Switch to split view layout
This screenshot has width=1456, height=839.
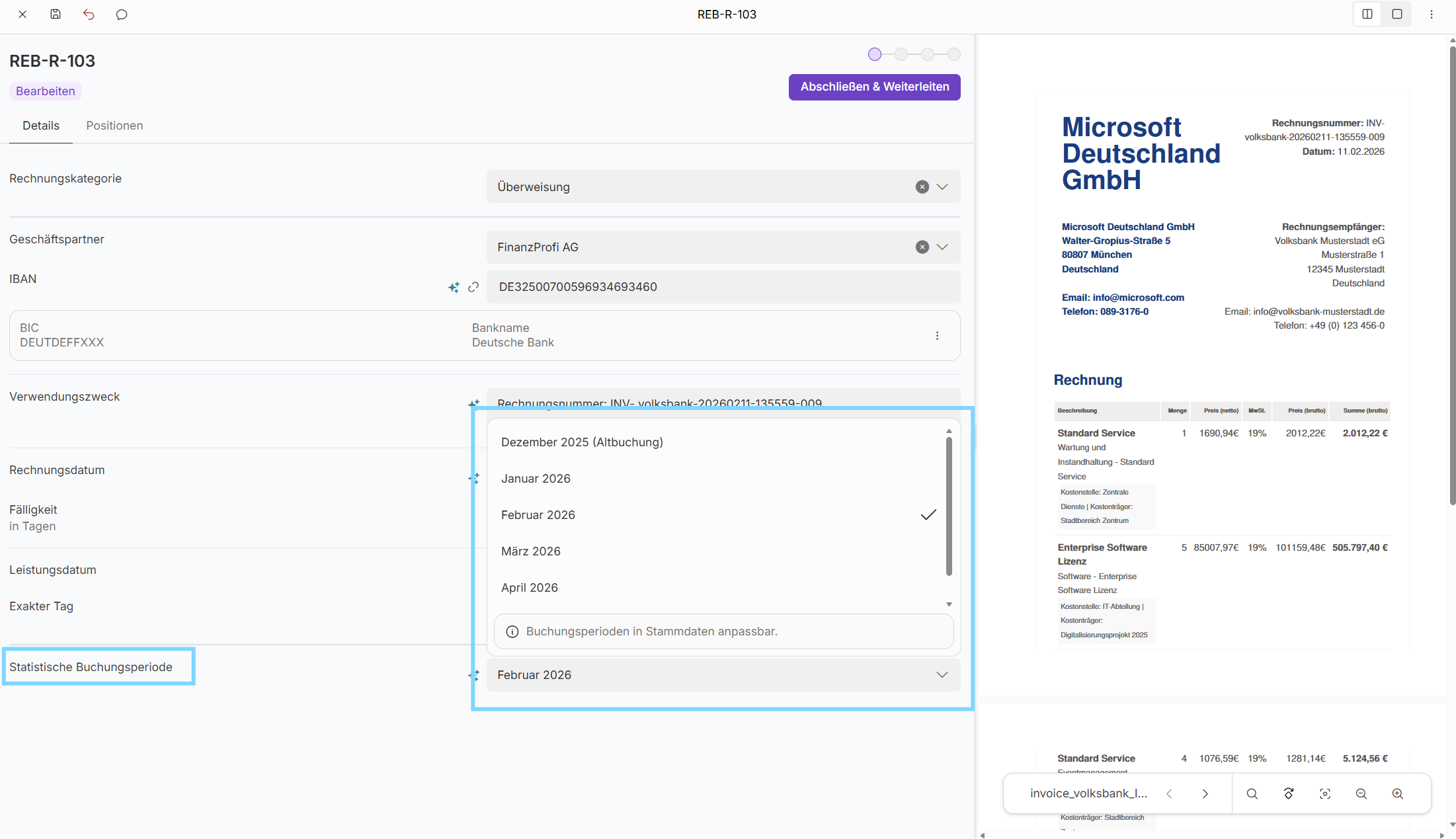tap(1367, 14)
